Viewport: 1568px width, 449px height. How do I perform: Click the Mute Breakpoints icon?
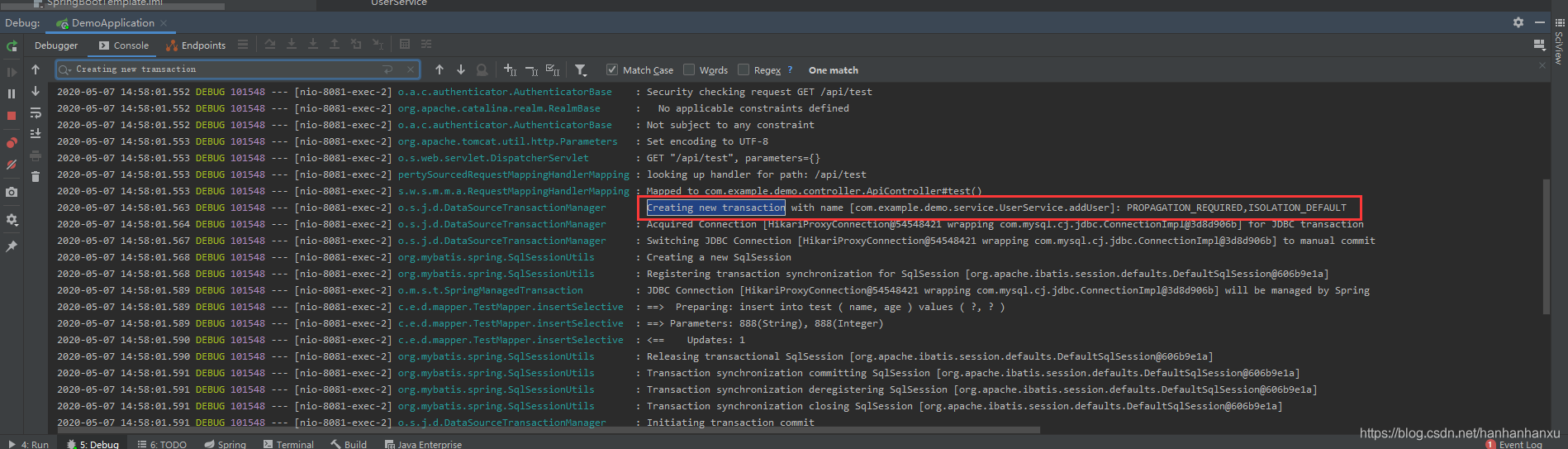pos(12,165)
